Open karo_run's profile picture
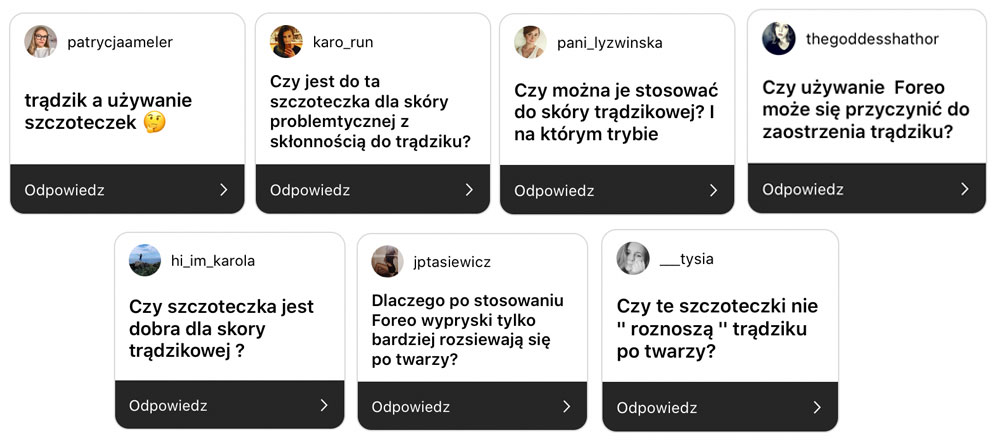This screenshot has width=1000, height=444. pyautogui.click(x=286, y=42)
